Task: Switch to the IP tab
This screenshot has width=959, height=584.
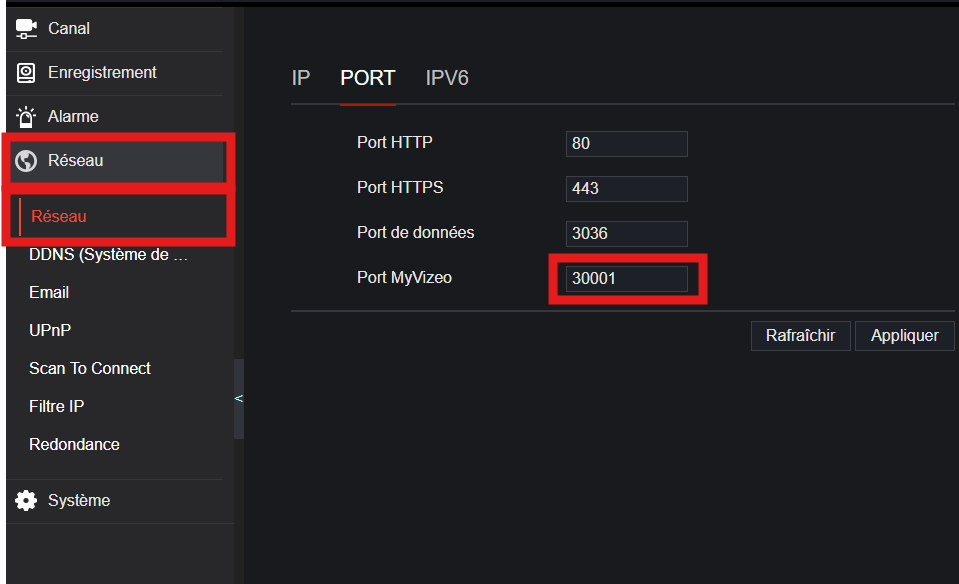Action: coord(301,78)
